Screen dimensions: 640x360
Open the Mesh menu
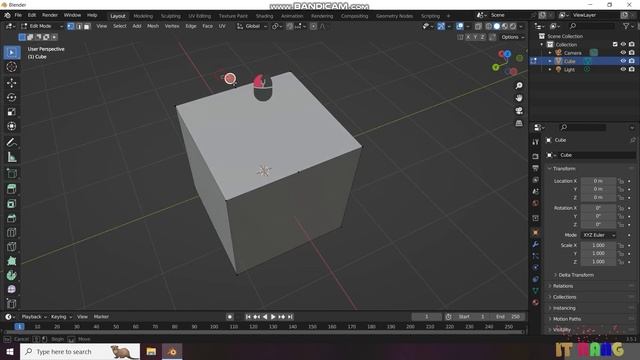coord(153,26)
